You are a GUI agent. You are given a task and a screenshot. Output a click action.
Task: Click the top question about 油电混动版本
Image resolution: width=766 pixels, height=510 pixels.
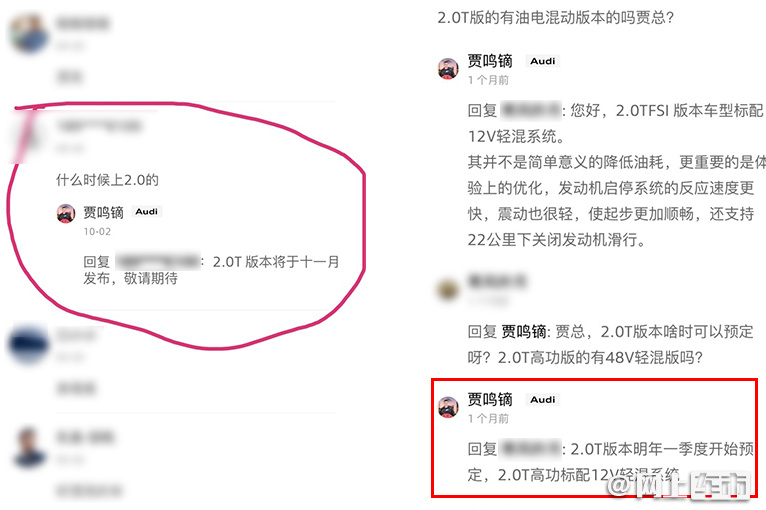coord(555,18)
